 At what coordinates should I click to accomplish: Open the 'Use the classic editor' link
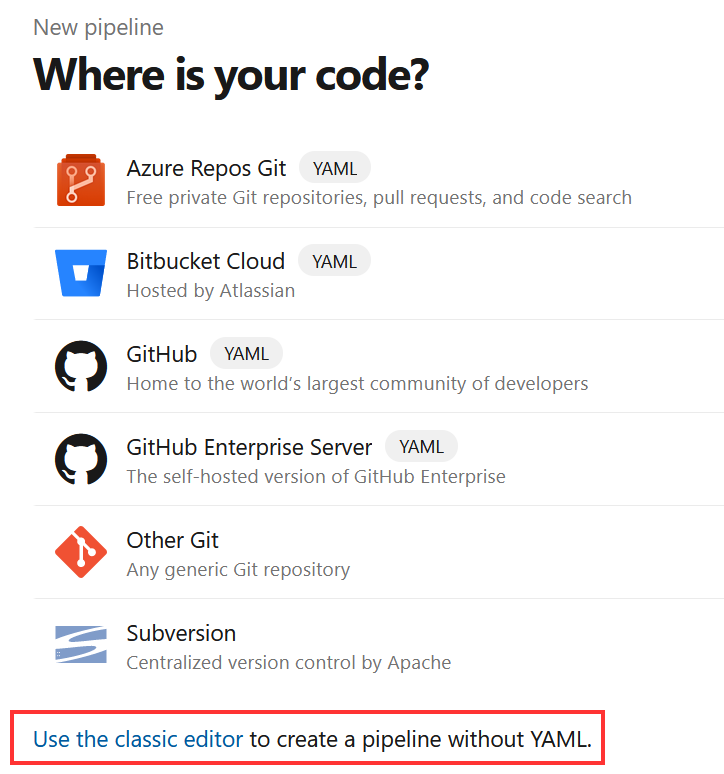(x=138, y=739)
